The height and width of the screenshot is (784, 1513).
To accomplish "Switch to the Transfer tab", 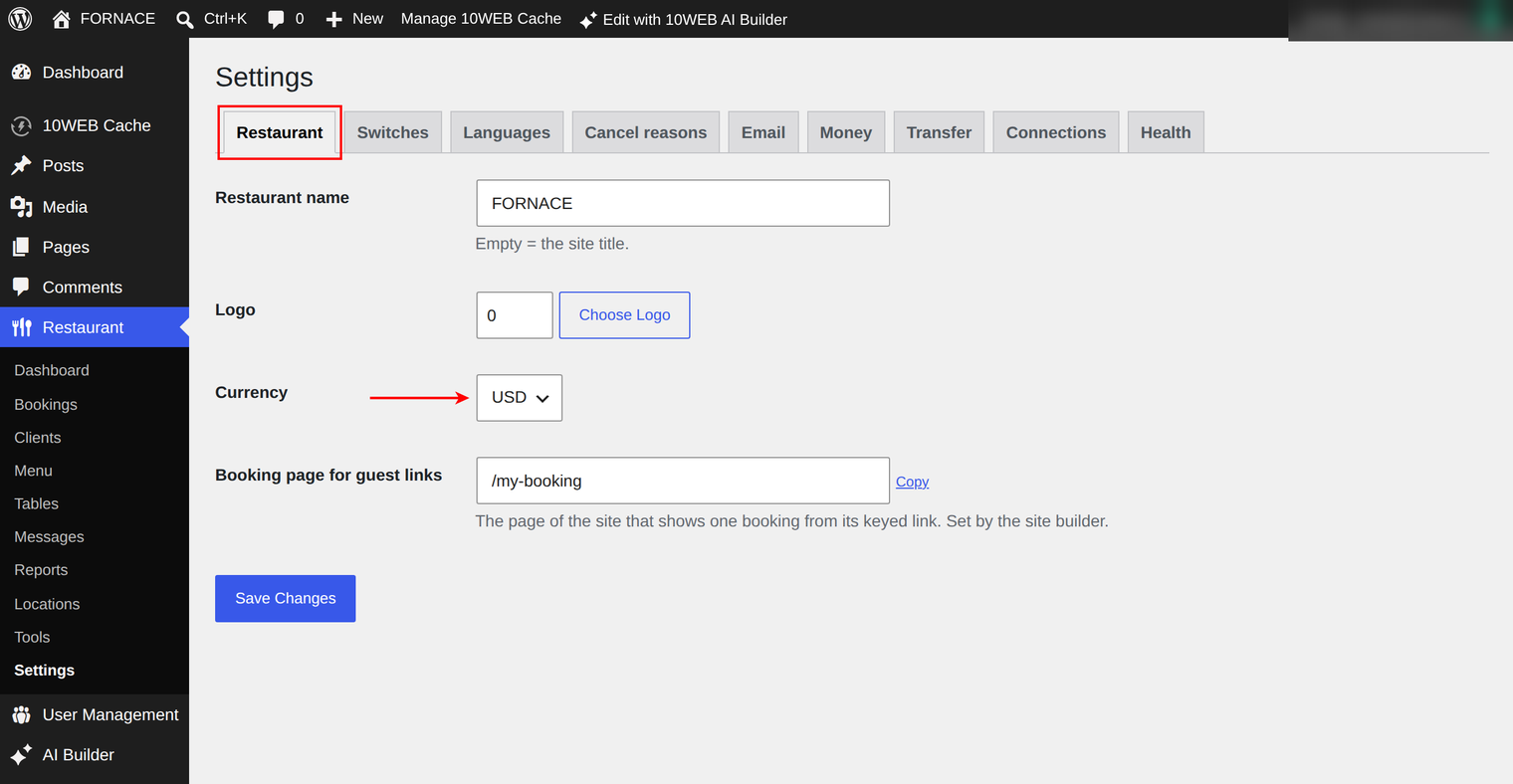I will [x=939, y=132].
